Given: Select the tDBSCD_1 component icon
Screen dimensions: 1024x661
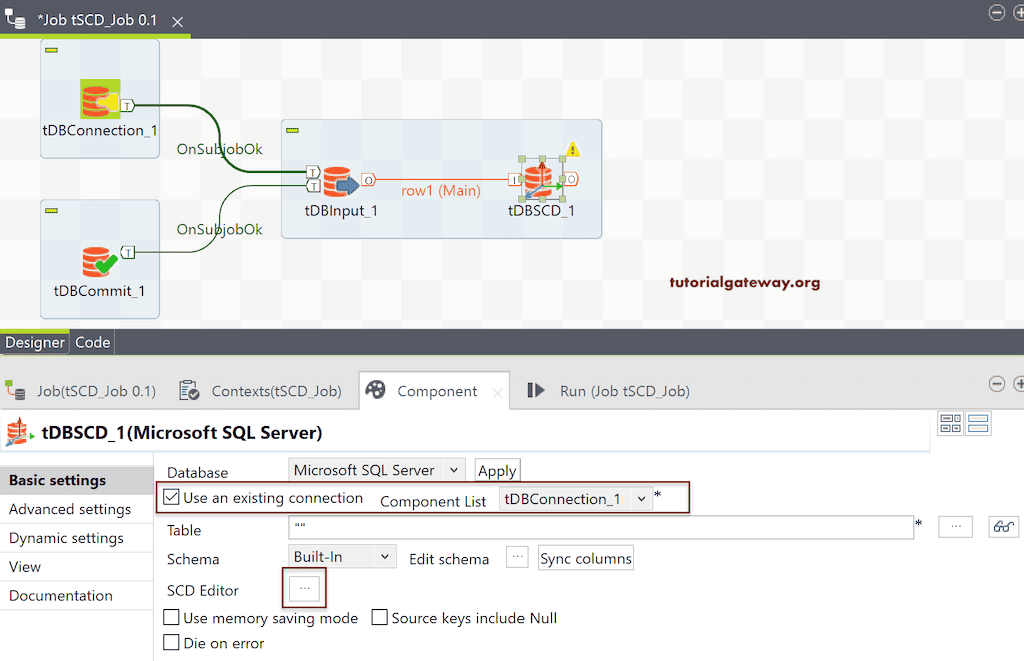Looking at the screenshot, I should [x=541, y=180].
